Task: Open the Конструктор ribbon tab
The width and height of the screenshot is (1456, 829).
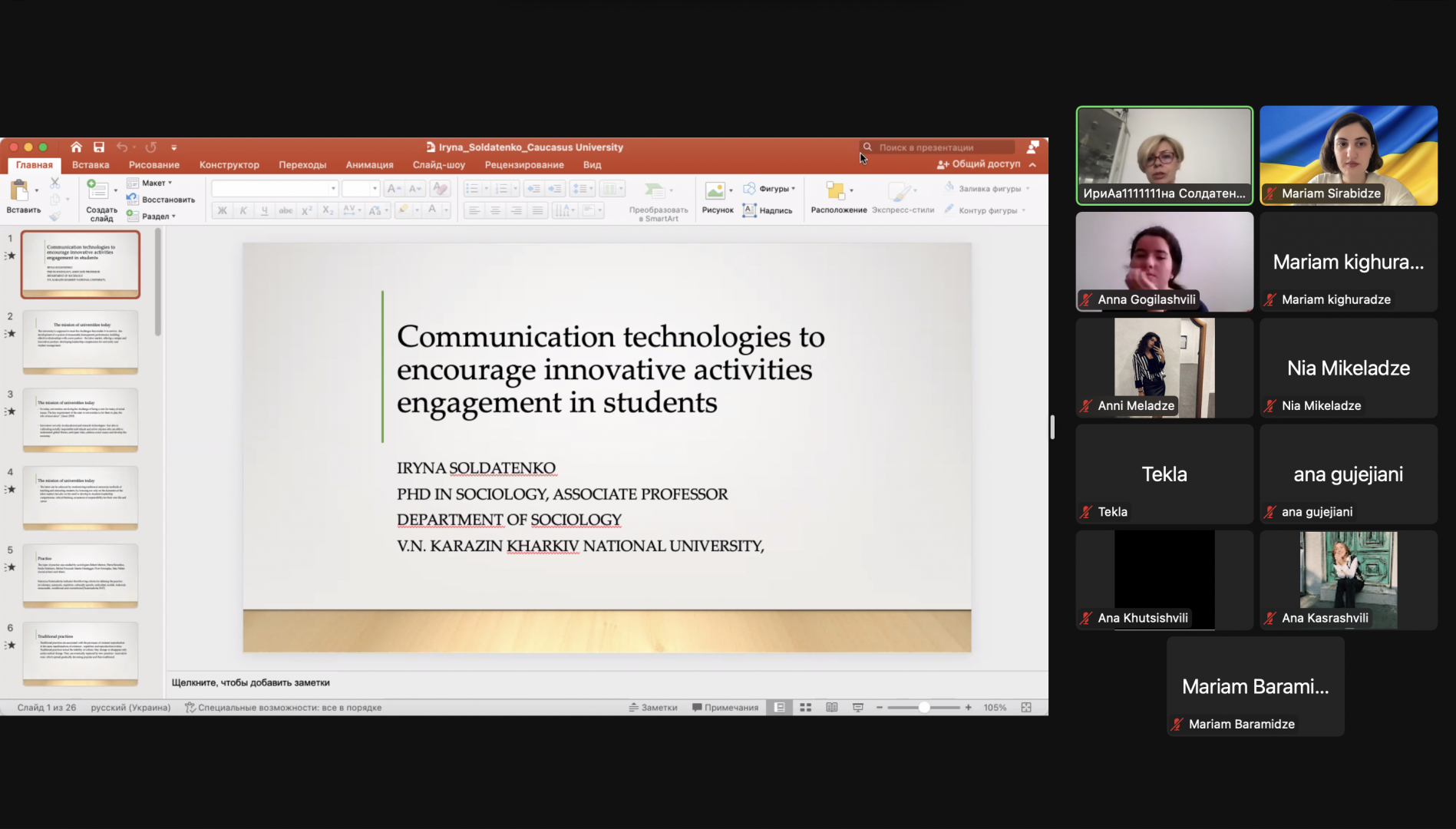Action: 229,165
